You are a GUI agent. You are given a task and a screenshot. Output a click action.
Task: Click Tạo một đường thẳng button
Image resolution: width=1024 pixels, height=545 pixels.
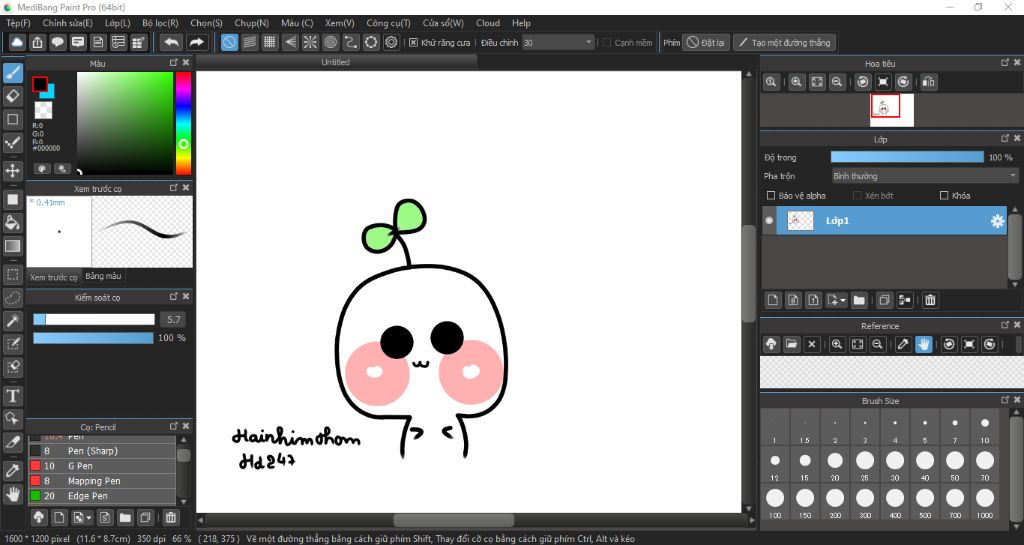click(x=784, y=42)
